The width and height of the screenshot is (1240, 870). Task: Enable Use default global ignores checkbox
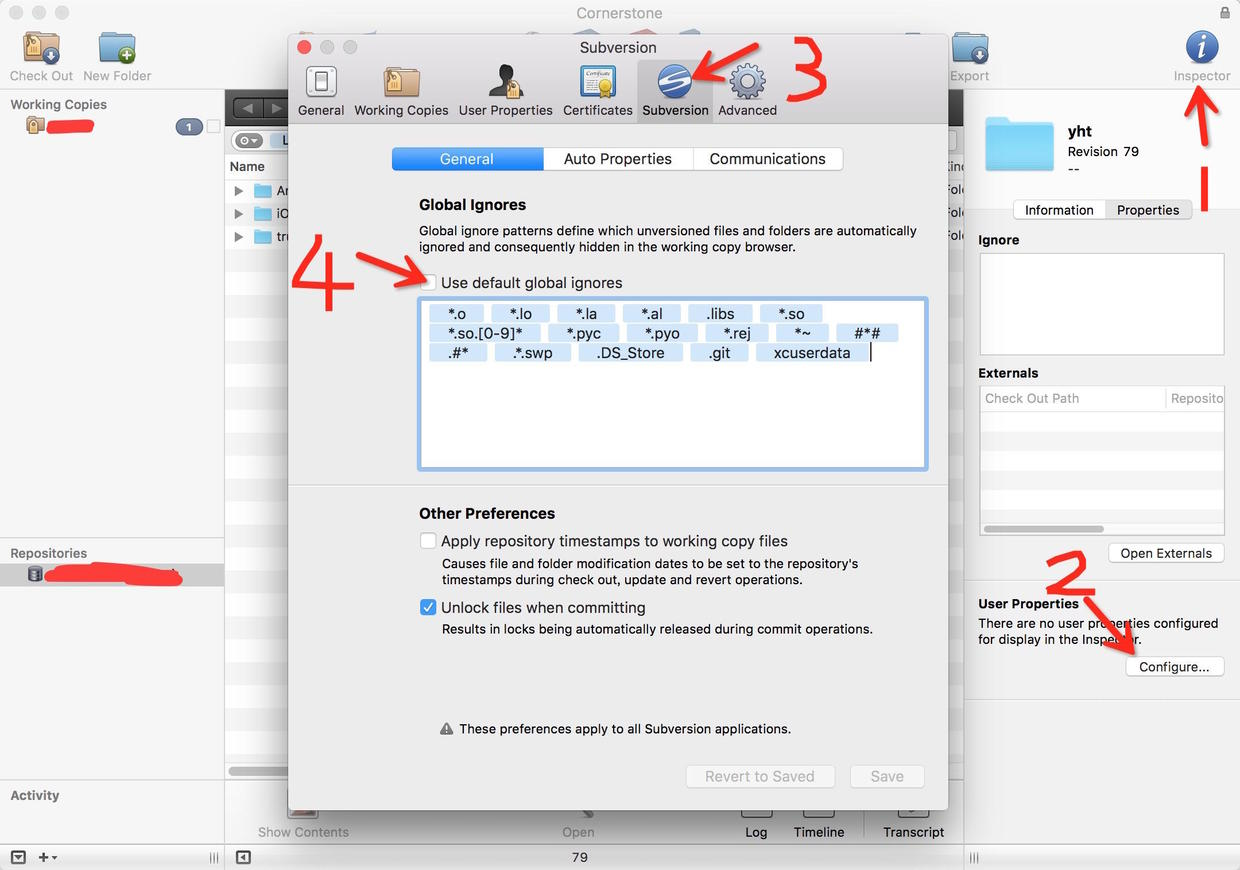(429, 283)
